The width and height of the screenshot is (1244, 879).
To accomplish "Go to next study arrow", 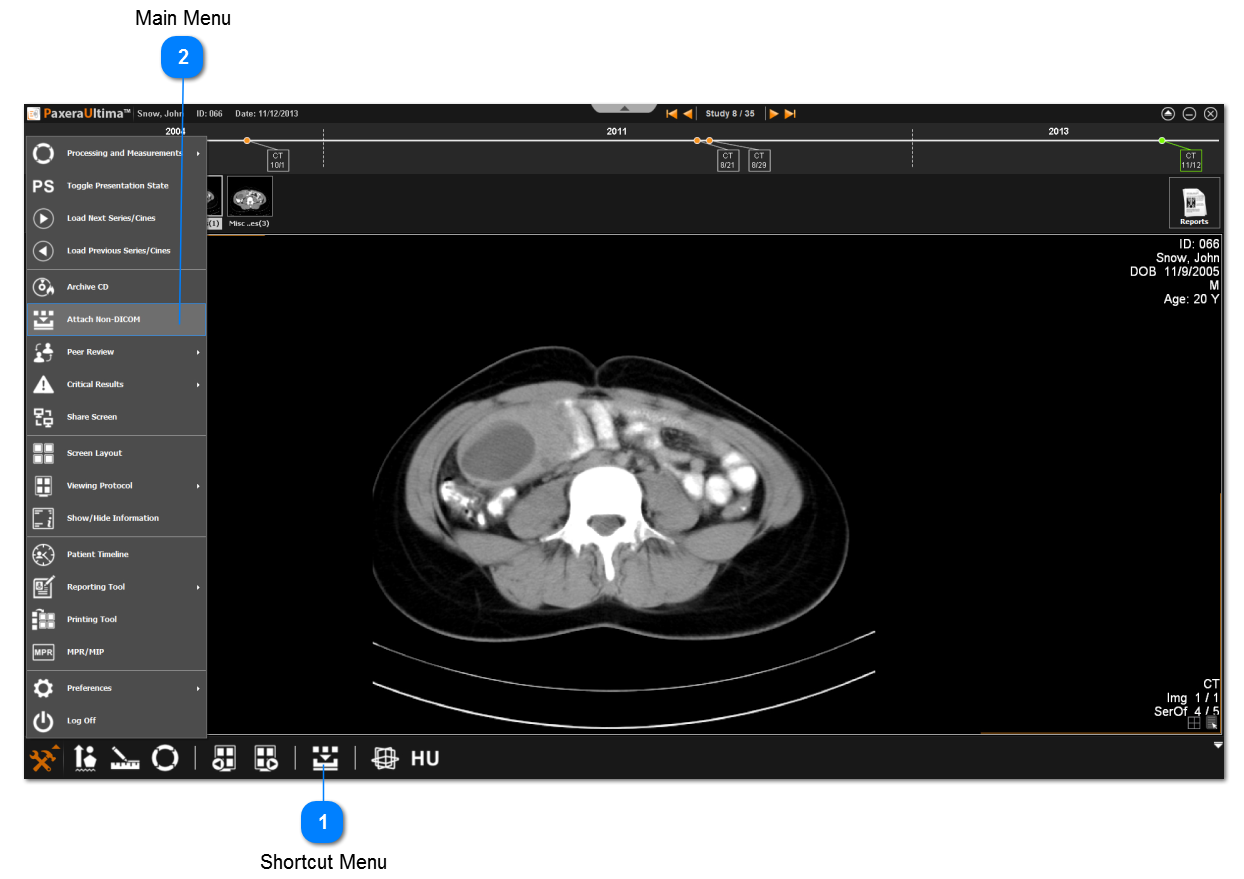I will [x=774, y=114].
